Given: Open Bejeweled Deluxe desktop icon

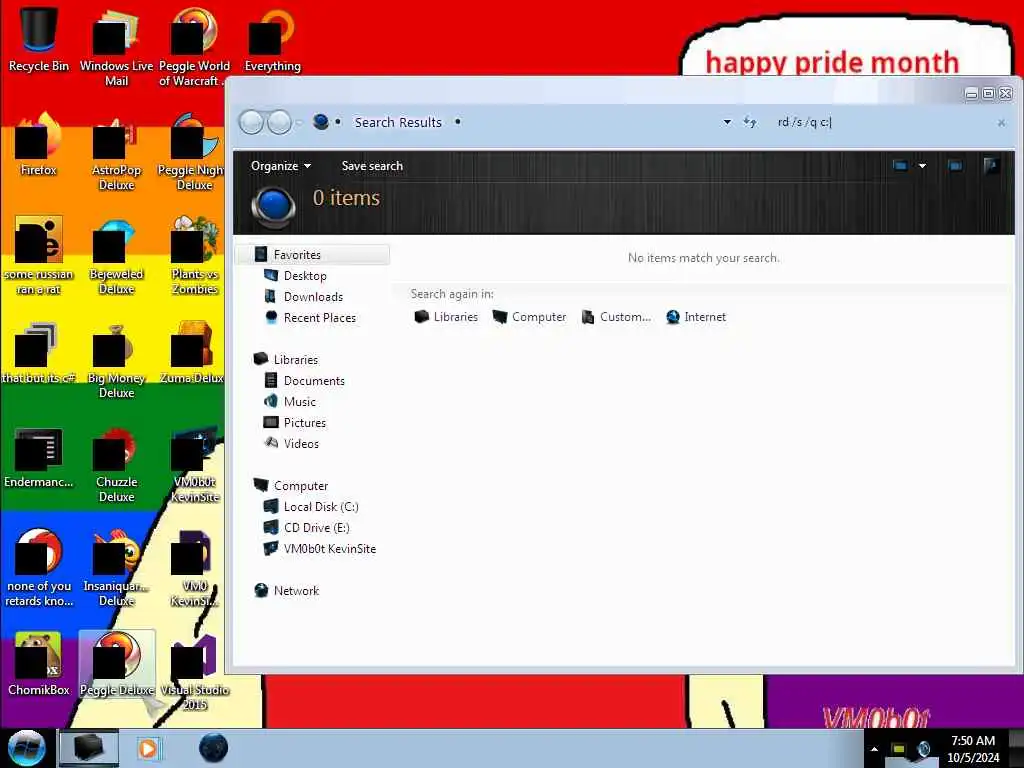Looking at the screenshot, I should (116, 256).
